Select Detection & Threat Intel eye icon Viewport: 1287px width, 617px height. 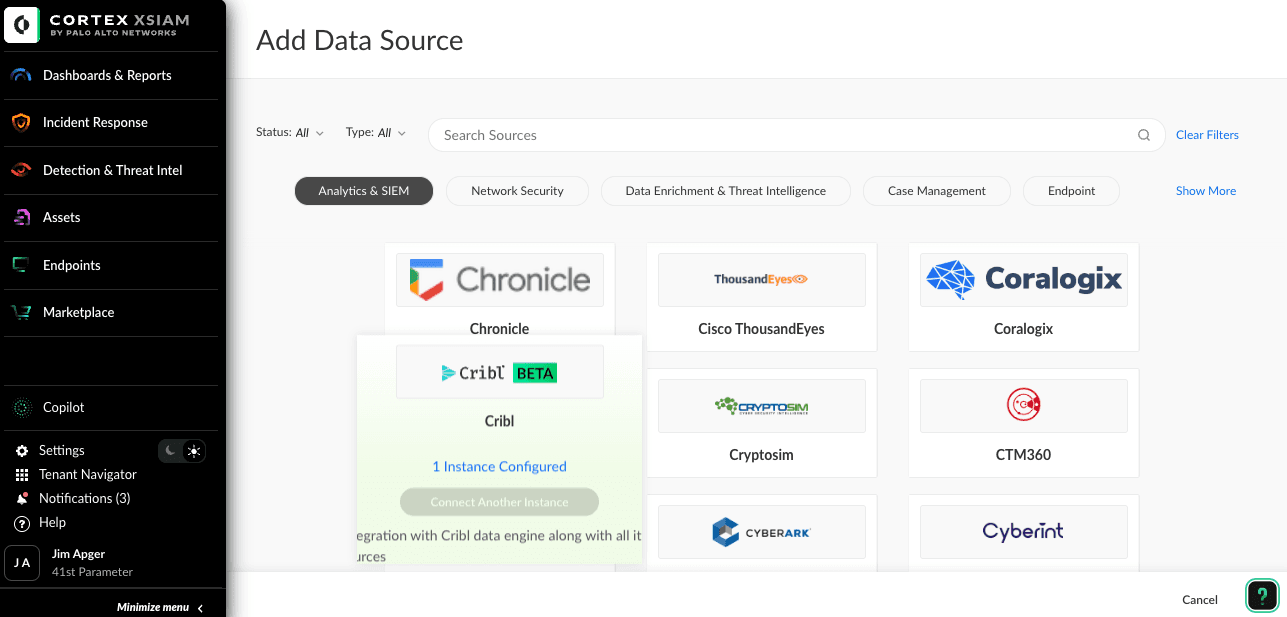(21, 170)
